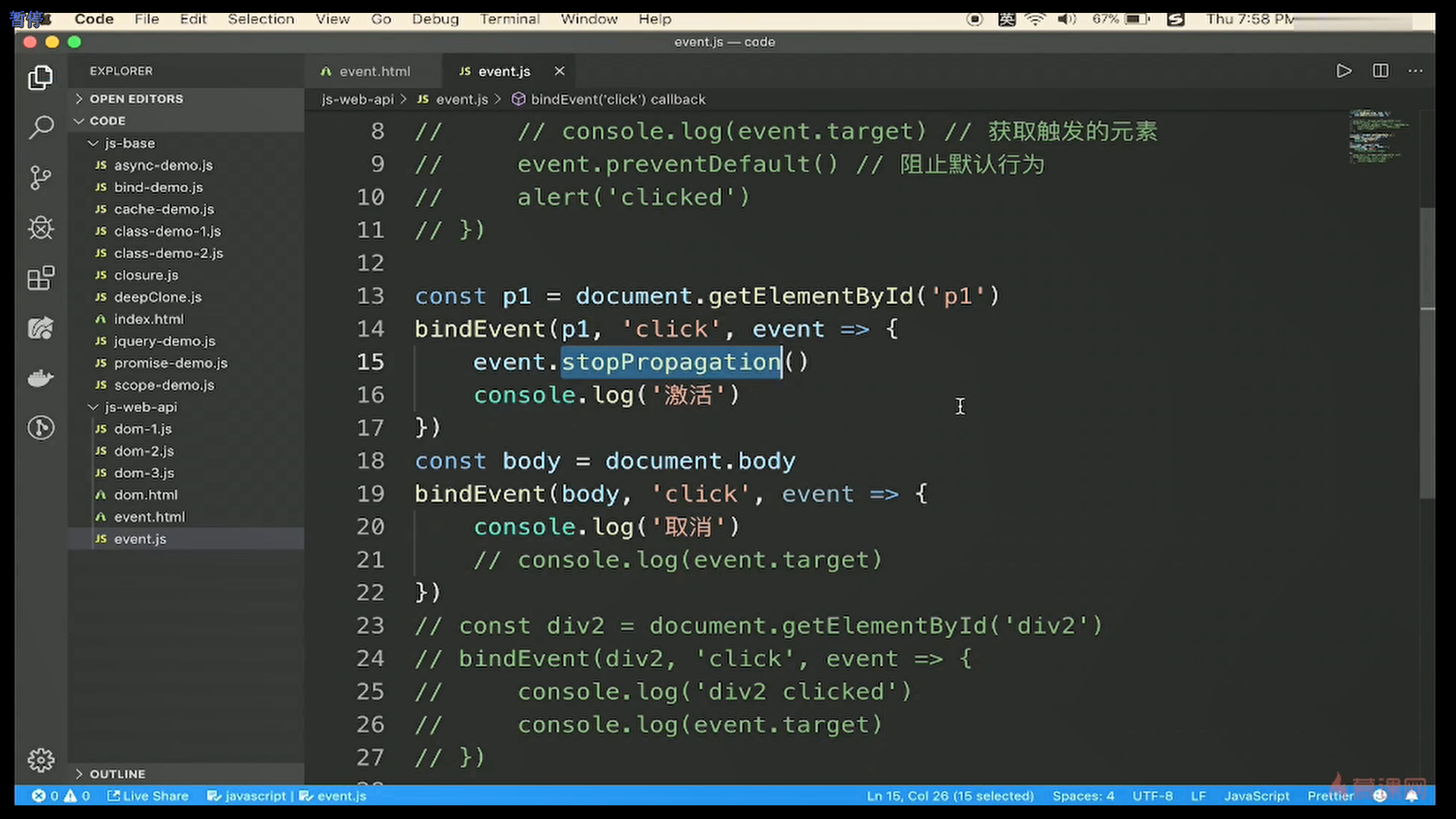Open the Debug view with bug icon
Image resolution: width=1456 pixels, height=819 pixels.
[x=41, y=227]
